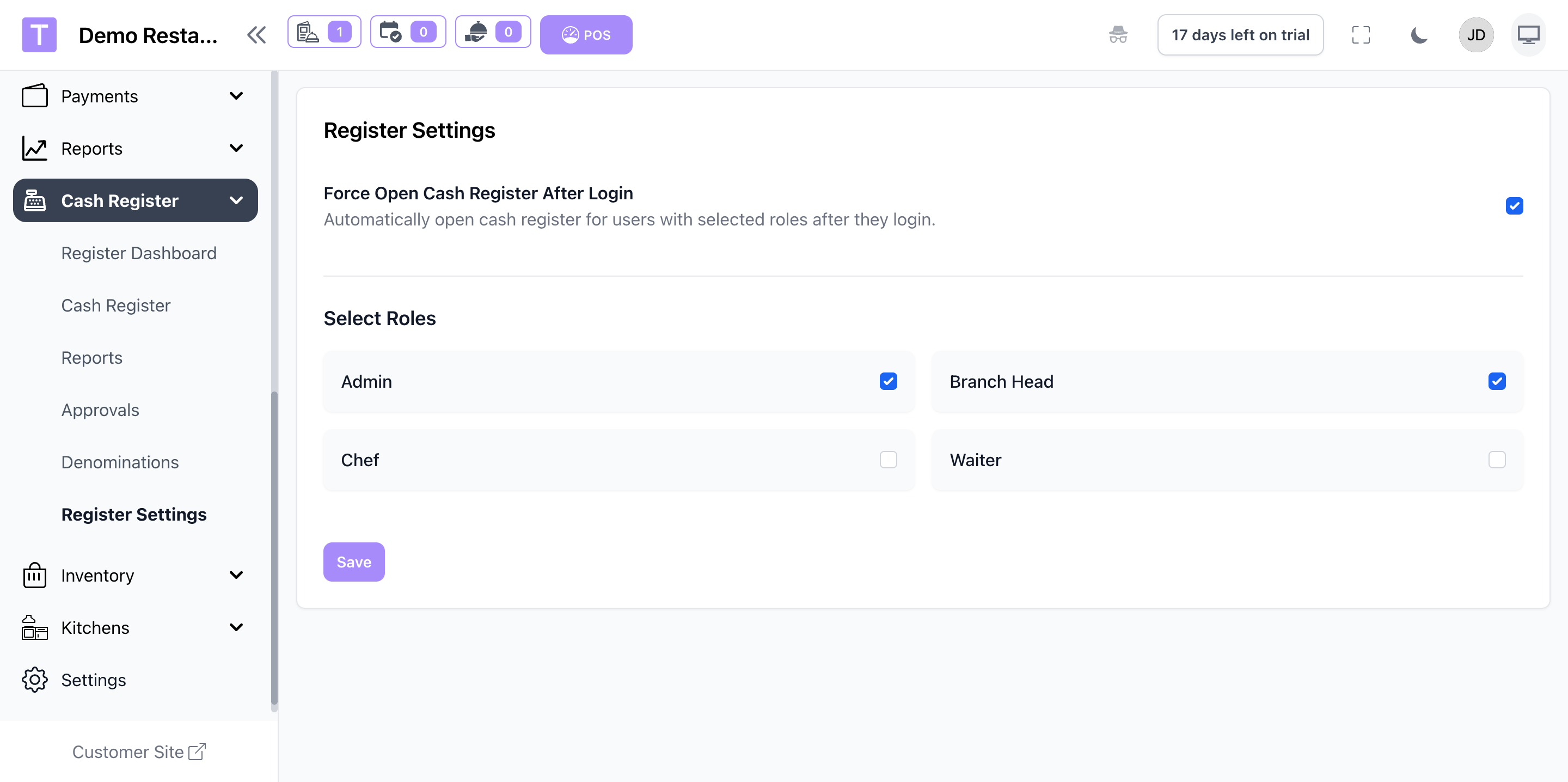Image resolution: width=1568 pixels, height=782 pixels.
Task: Open JD user avatar menu
Action: click(x=1475, y=35)
